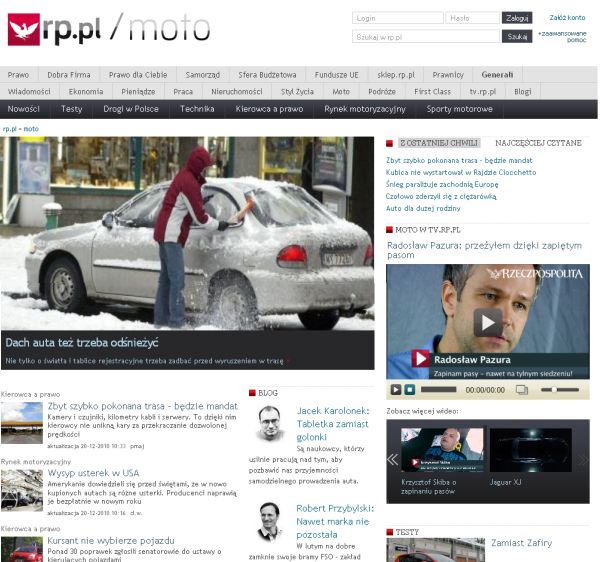This screenshot has height=562, width=601.
Task: Go to tv.rp.pl from navigation
Action: point(483,92)
